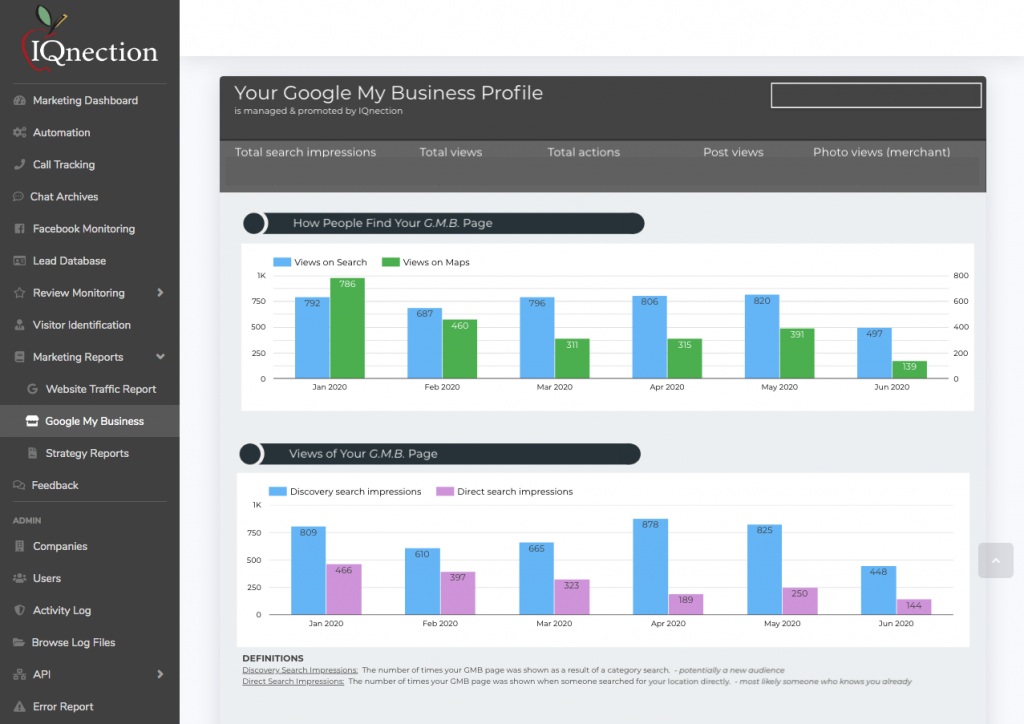Click the How People Find Your G.M.B. Page heading
1024x724 pixels.
[392, 223]
